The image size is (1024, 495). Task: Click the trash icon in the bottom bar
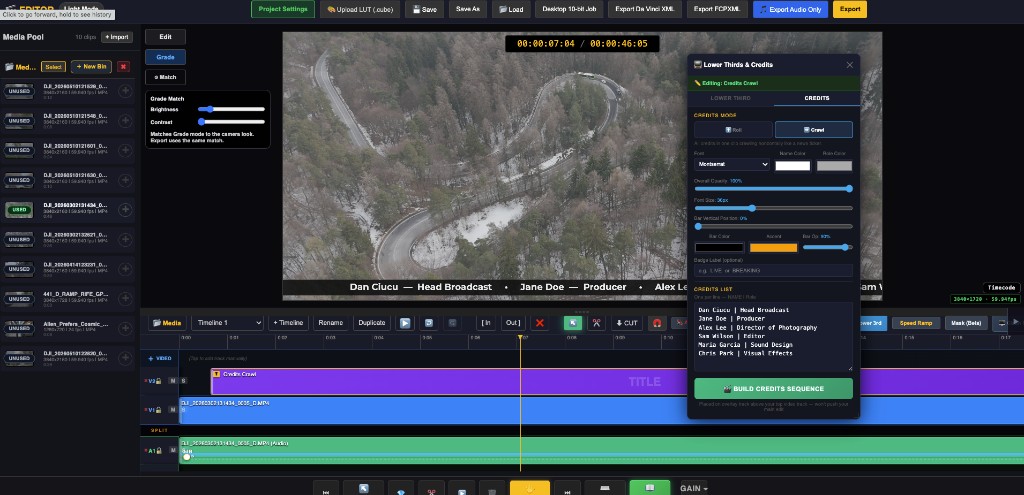(x=492, y=488)
